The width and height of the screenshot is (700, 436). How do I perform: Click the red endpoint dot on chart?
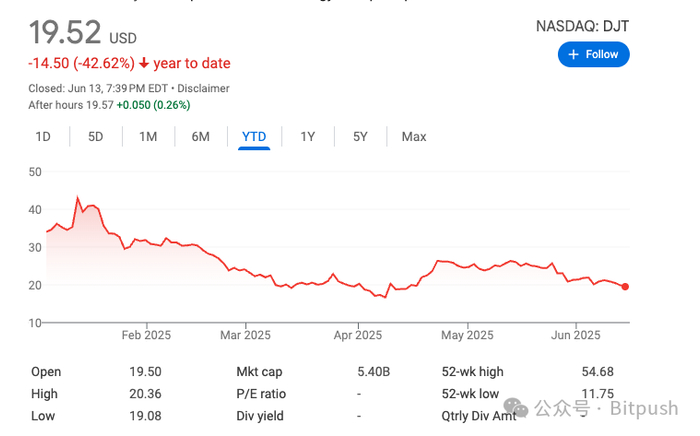[x=625, y=287]
